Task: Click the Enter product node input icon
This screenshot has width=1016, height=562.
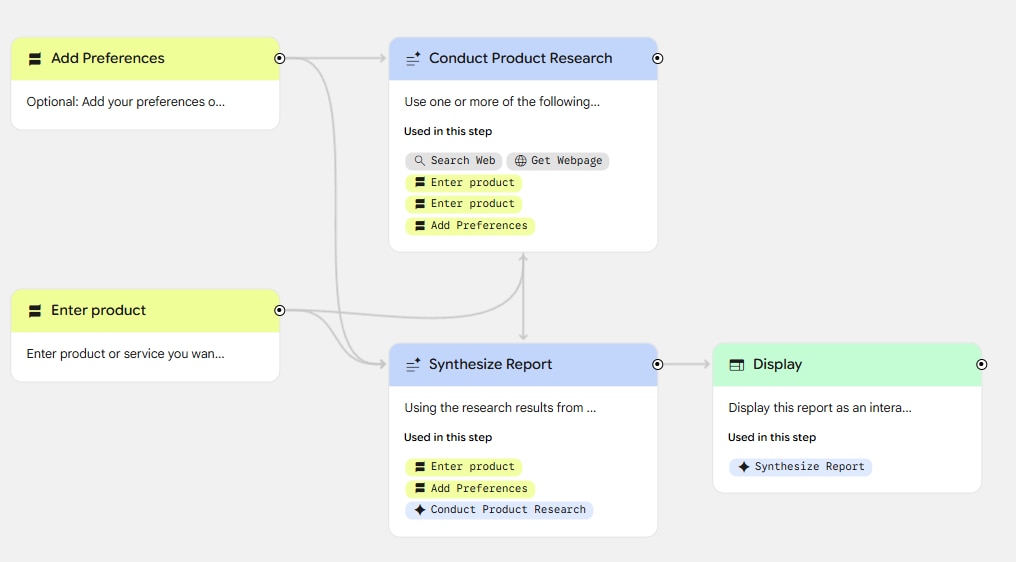Action: [35, 311]
